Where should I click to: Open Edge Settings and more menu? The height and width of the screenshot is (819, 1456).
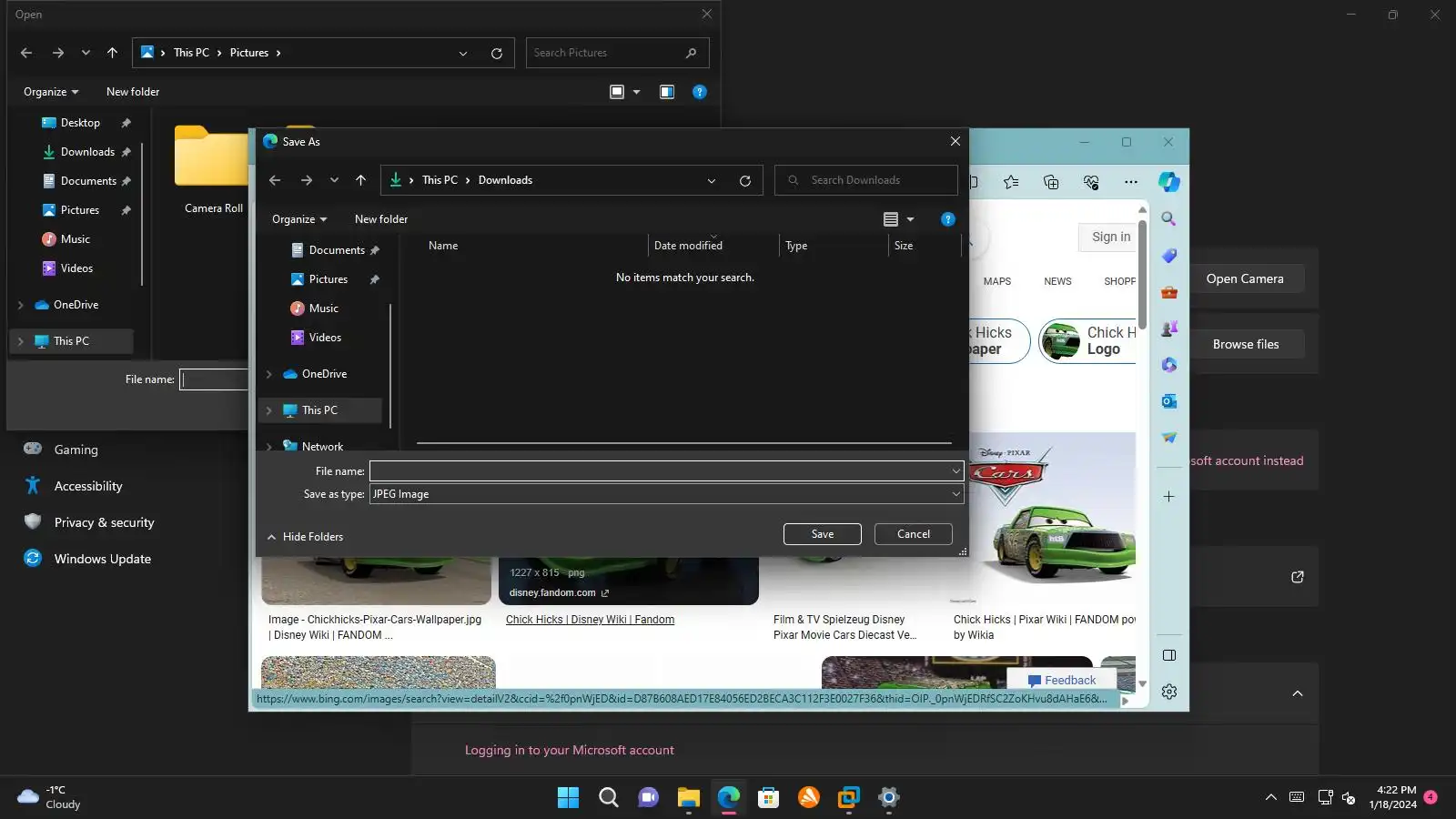pyautogui.click(x=1131, y=182)
